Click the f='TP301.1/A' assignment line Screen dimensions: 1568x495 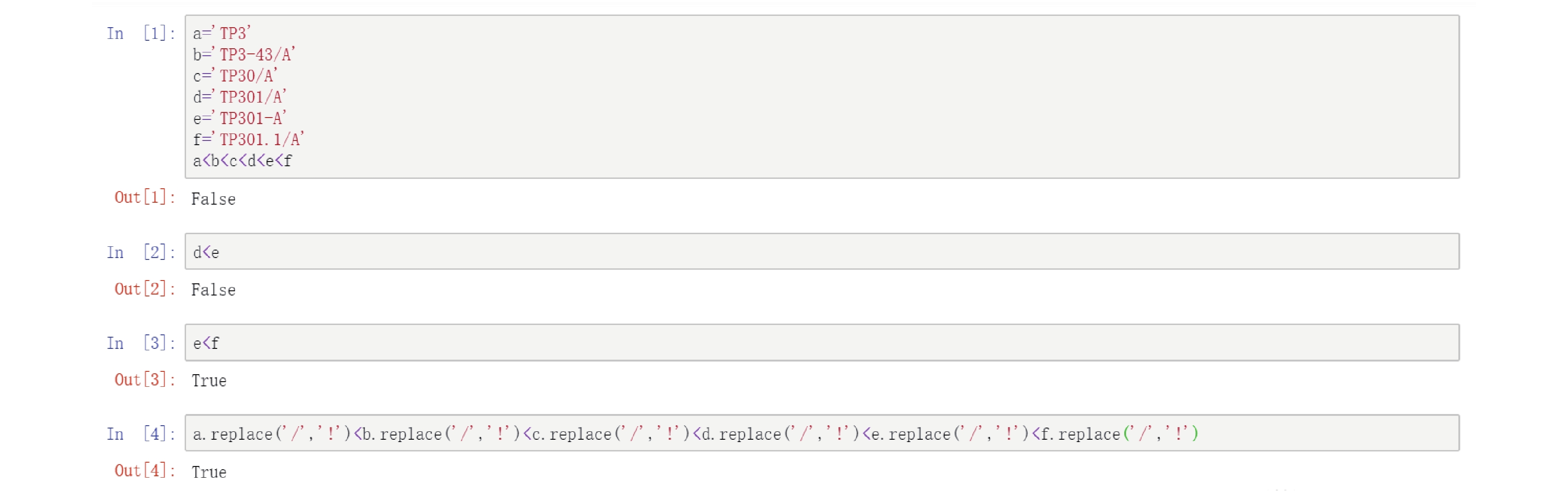click(x=248, y=140)
